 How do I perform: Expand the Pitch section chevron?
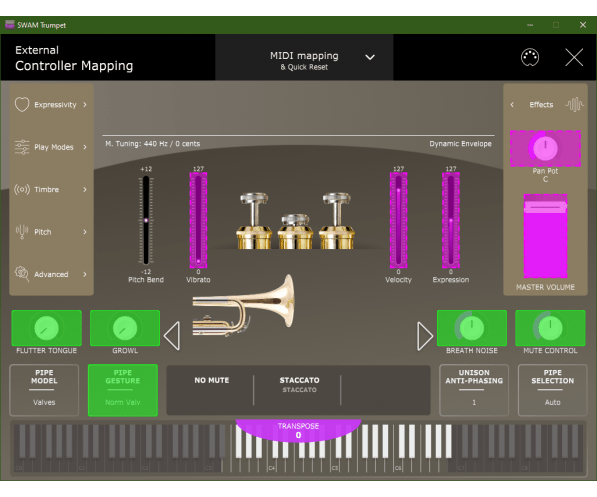85,232
